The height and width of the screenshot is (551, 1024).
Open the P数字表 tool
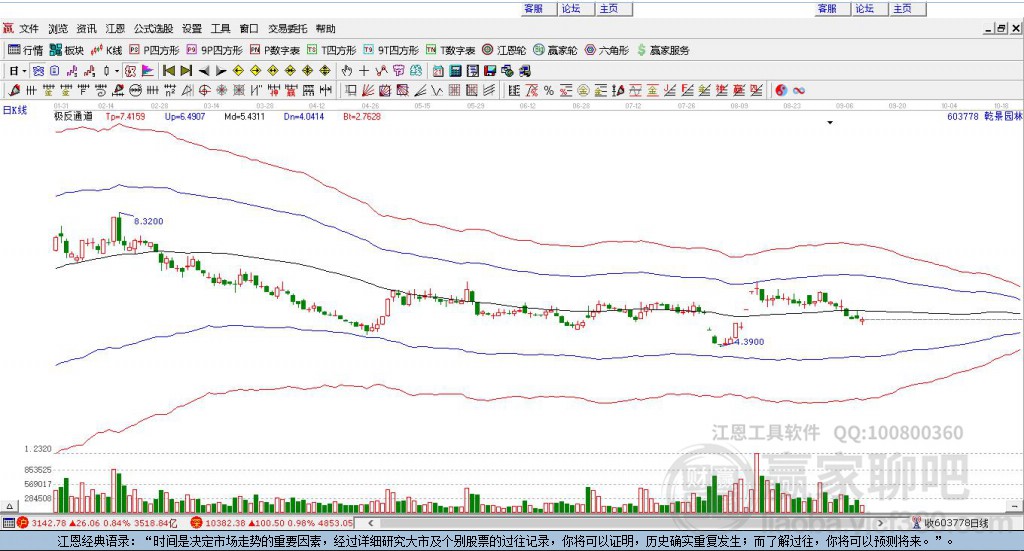pyautogui.click(x=274, y=50)
